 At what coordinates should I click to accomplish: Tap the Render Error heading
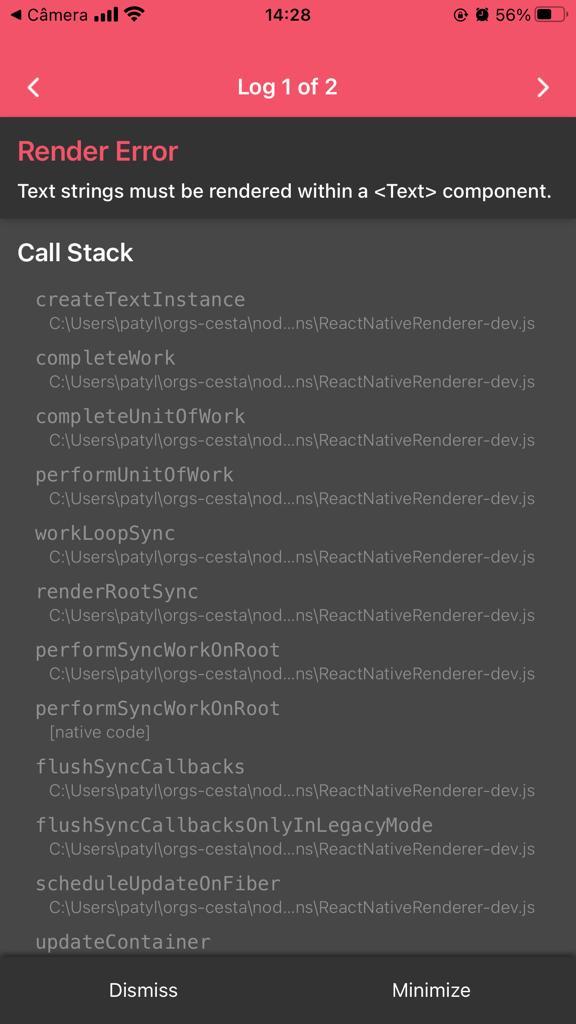98,152
